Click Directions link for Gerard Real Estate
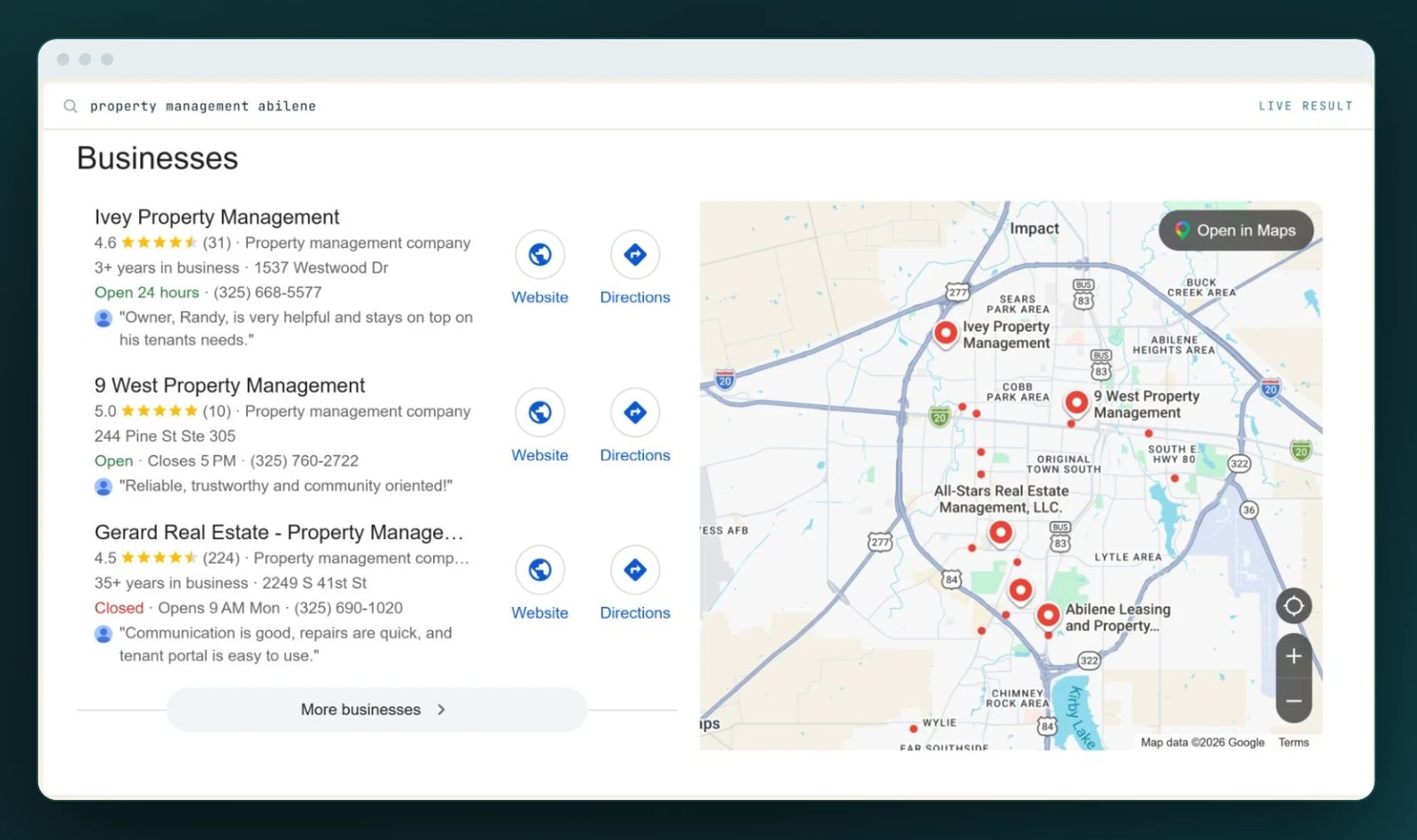 pyautogui.click(x=635, y=613)
